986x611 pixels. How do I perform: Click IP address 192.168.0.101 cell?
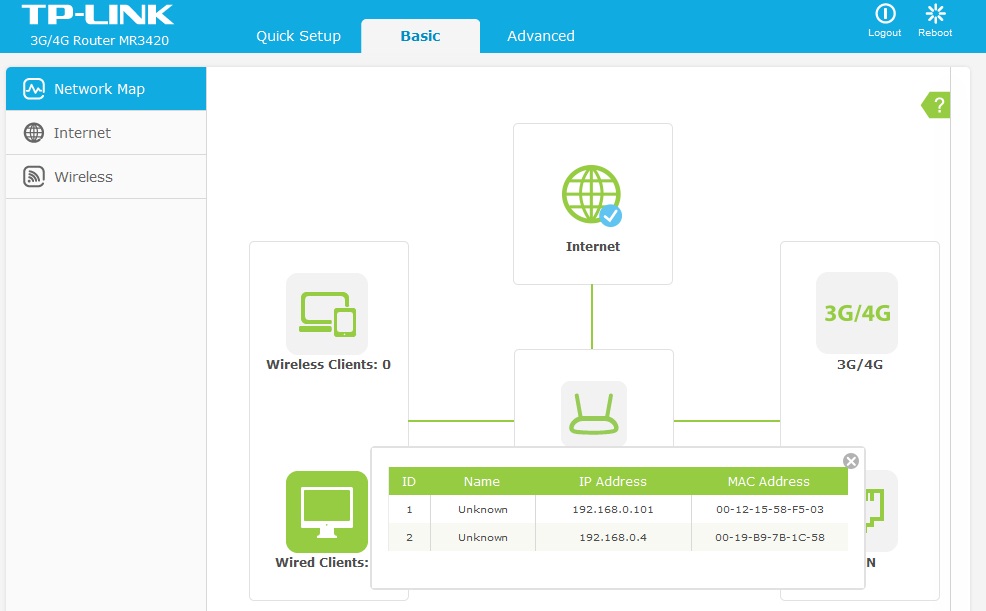click(613, 509)
